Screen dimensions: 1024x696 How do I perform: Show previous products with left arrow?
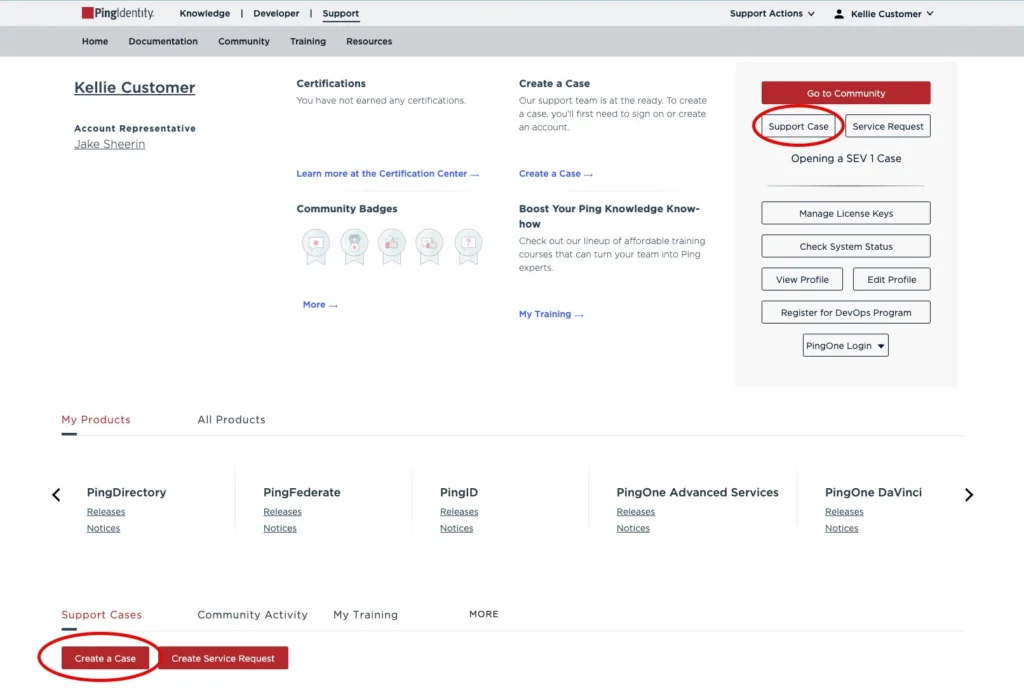tap(56, 495)
